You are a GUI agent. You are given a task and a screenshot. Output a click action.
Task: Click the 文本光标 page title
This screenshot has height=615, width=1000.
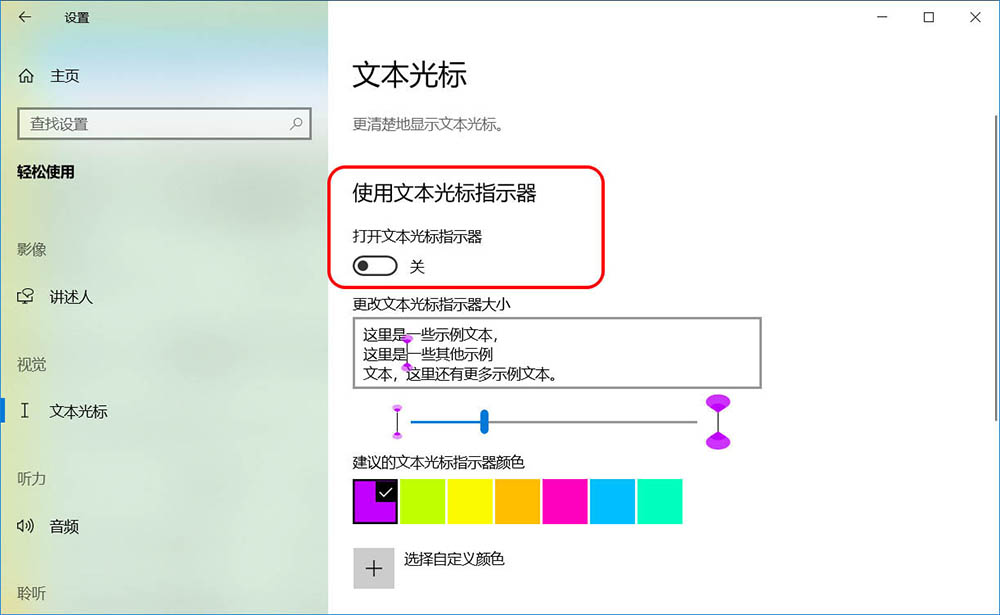(409, 75)
